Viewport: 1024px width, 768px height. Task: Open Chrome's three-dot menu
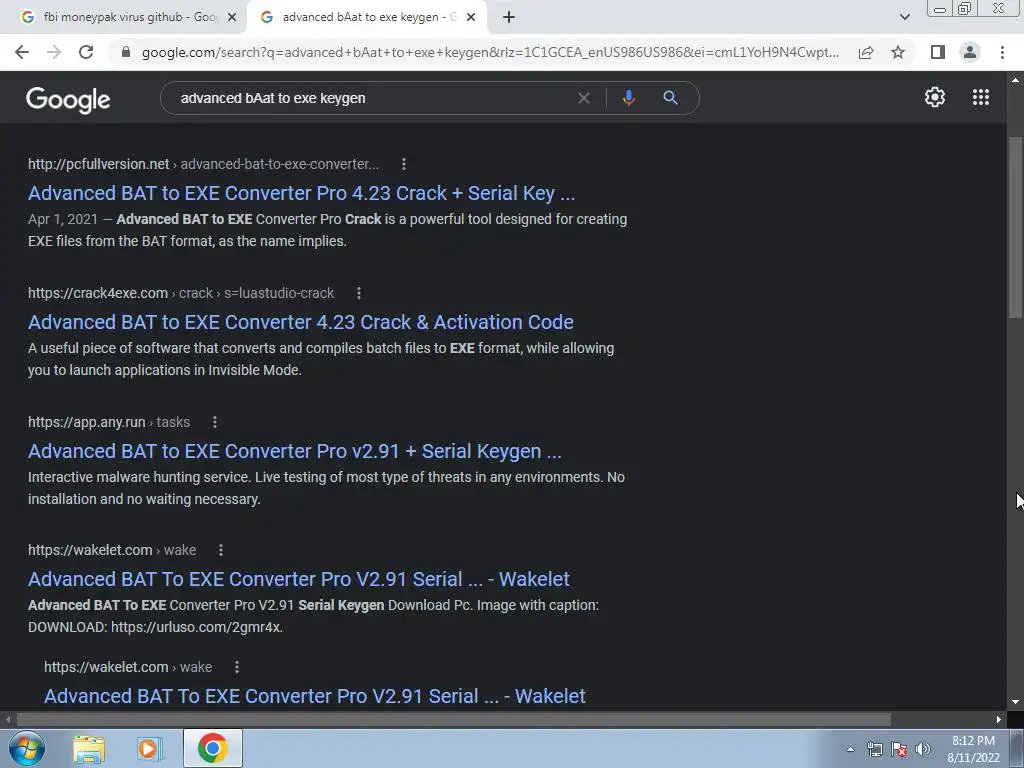click(1002, 52)
